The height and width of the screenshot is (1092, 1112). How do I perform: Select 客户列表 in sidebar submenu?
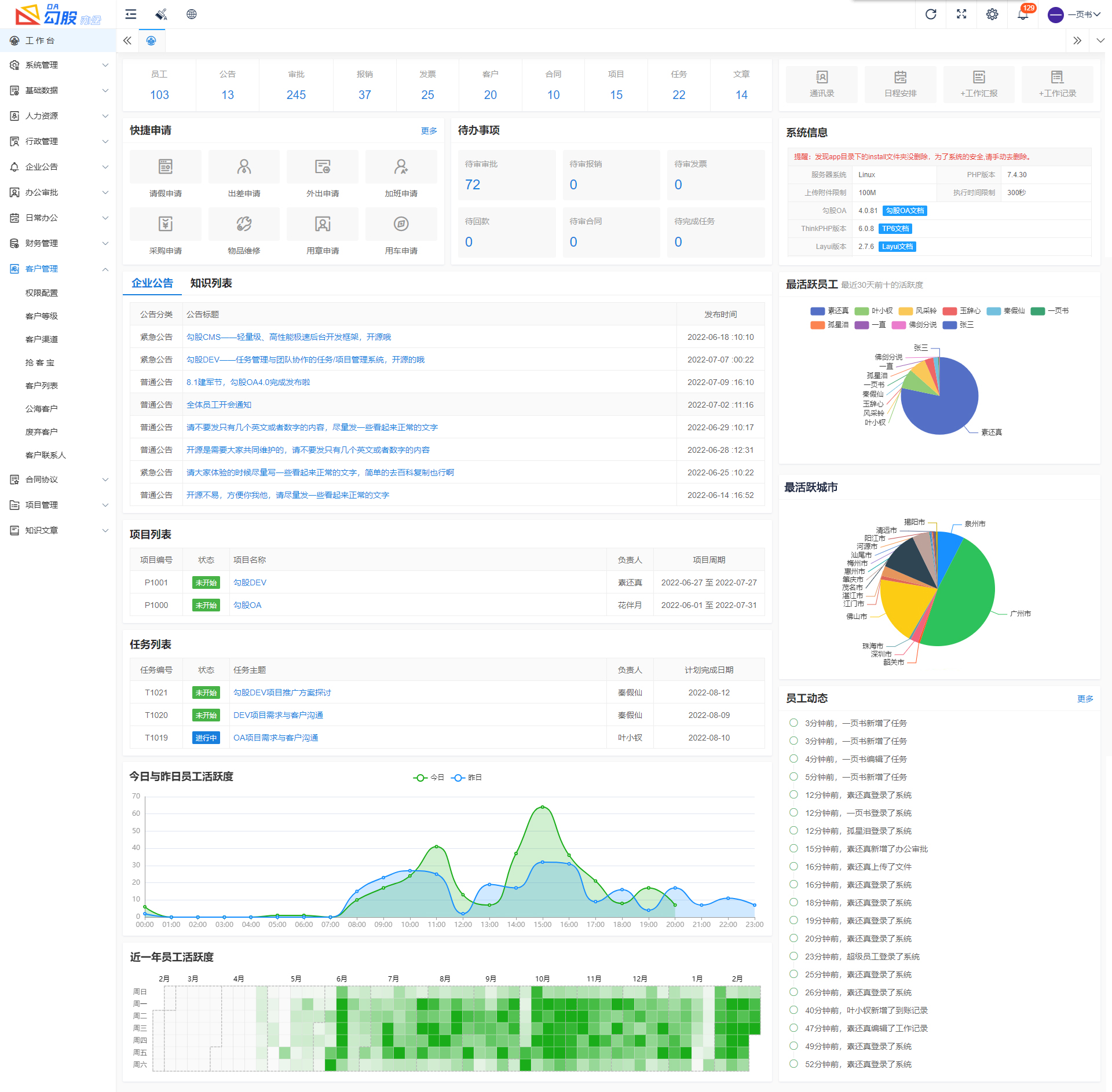click(42, 386)
